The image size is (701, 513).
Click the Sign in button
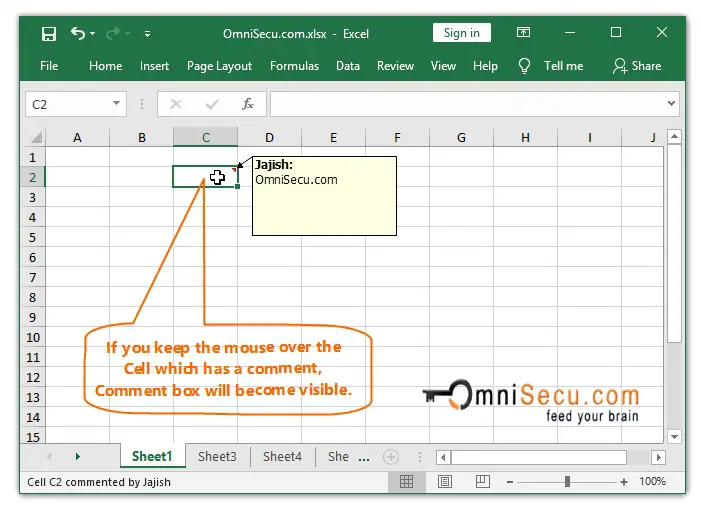pyautogui.click(x=461, y=33)
